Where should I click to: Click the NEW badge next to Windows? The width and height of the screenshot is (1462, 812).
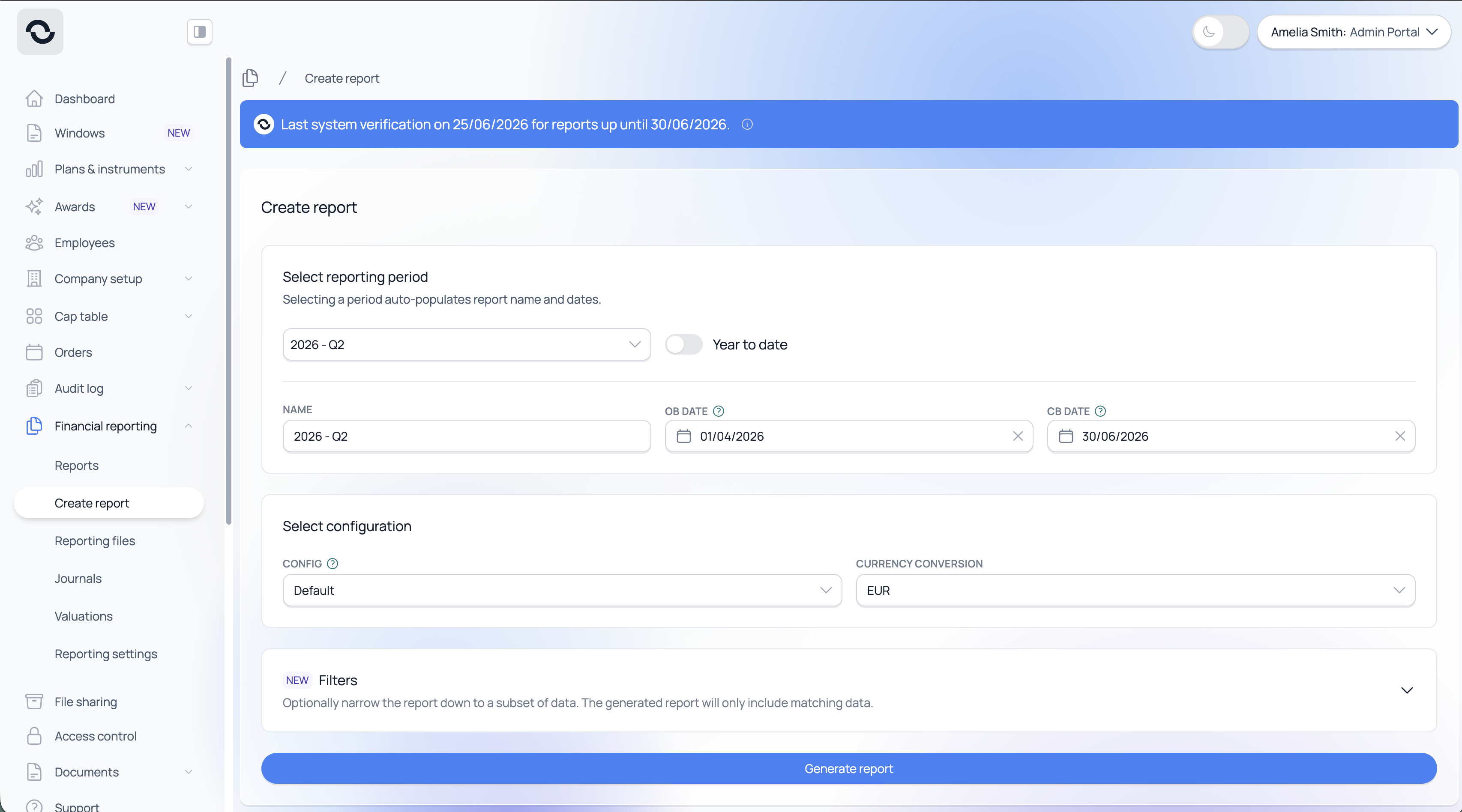(179, 133)
